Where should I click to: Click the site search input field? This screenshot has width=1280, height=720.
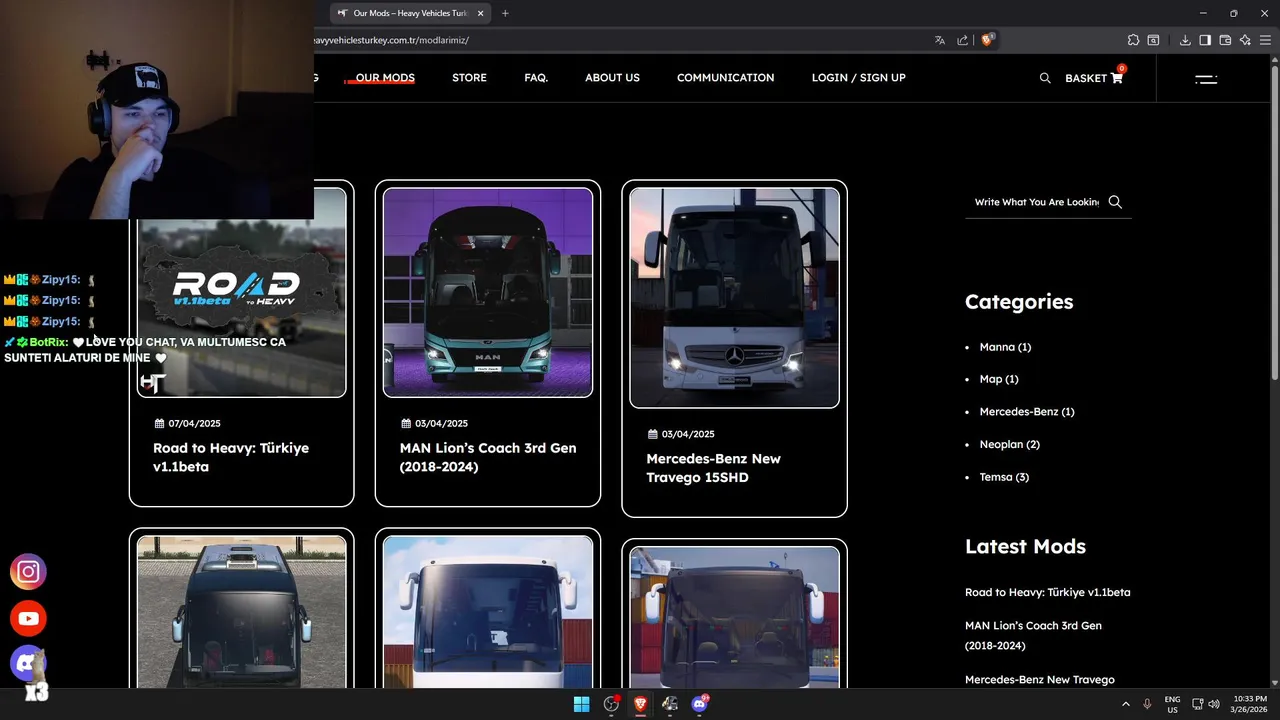(x=1036, y=202)
